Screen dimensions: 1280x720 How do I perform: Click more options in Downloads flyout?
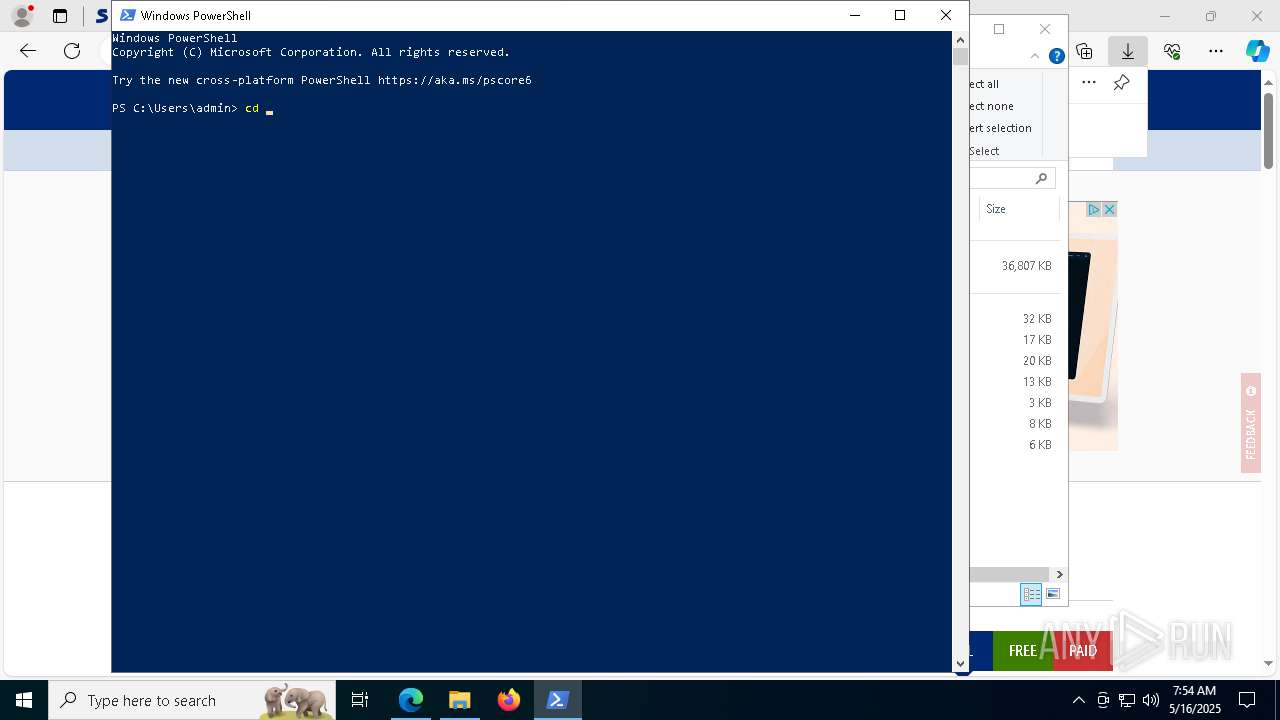[x=1089, y=83]
